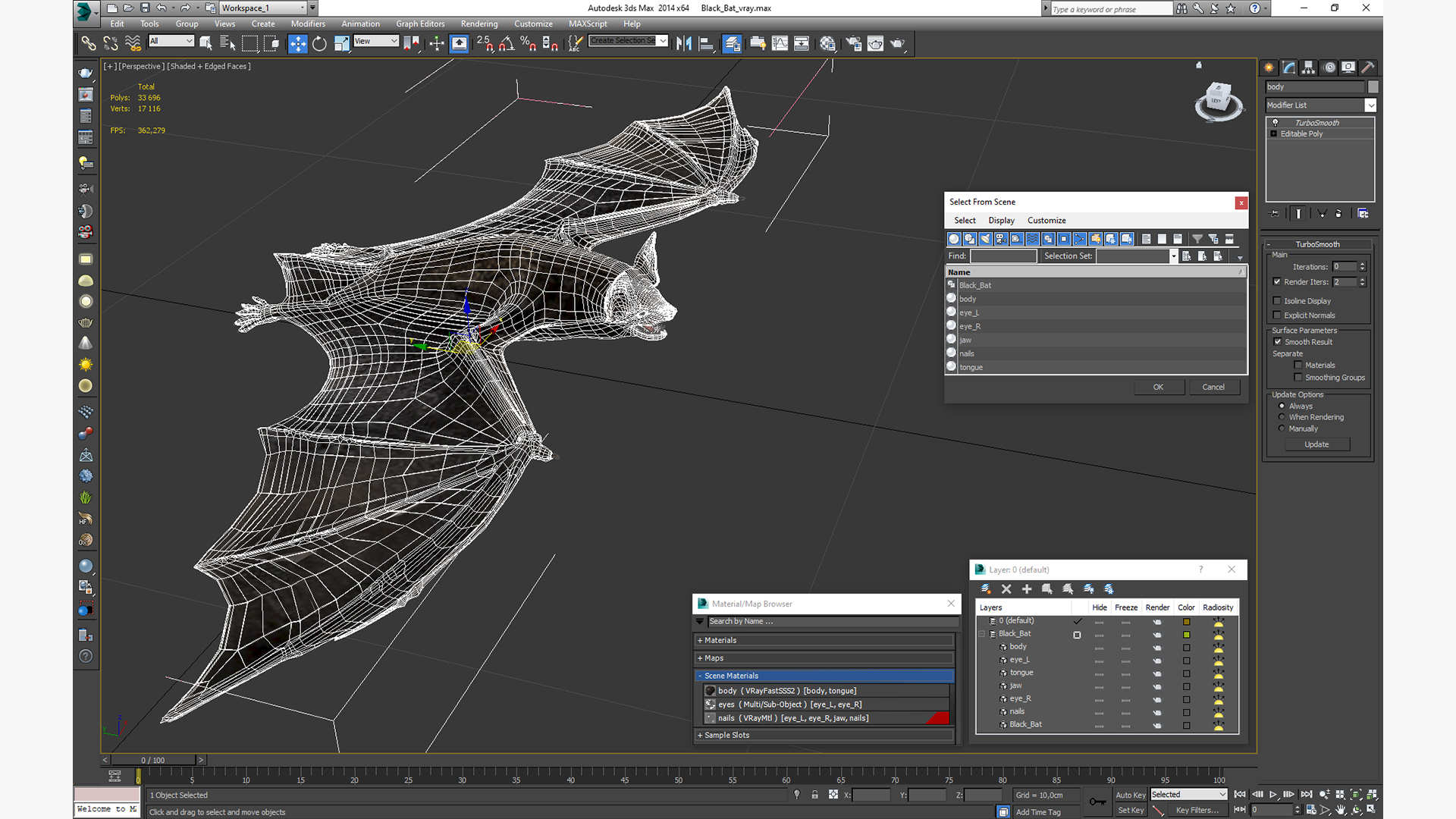Collapse the Black_Bat layer tree in Layer dialog
This screenshot has height=819, width=1456.
click(x=982, y=634)
